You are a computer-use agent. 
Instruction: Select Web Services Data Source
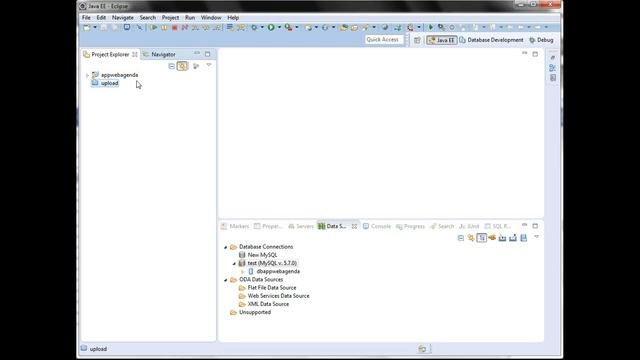[x=278, y=296]
